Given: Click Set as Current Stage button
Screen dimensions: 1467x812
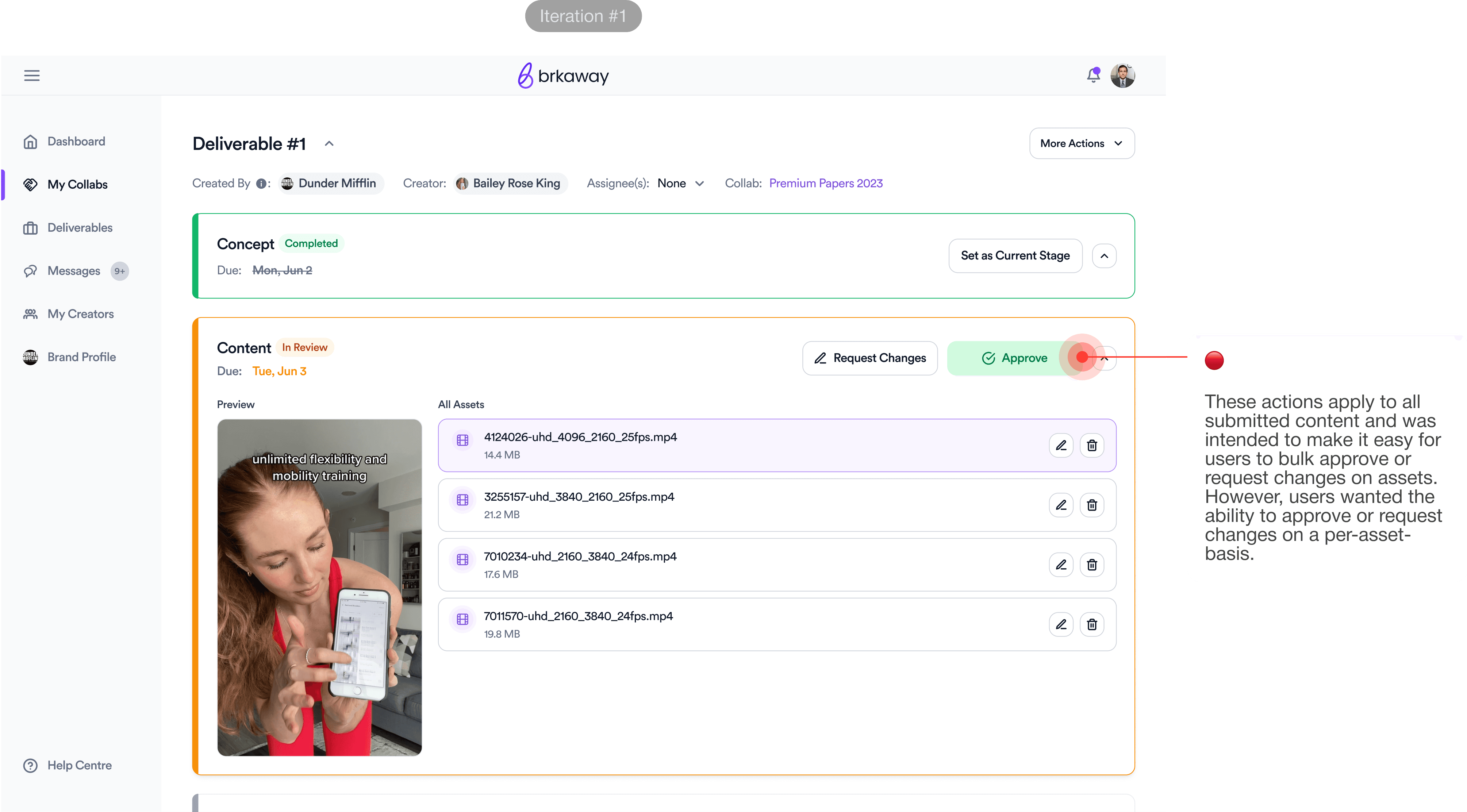Looking at the screenshot, I should 1015,256.
